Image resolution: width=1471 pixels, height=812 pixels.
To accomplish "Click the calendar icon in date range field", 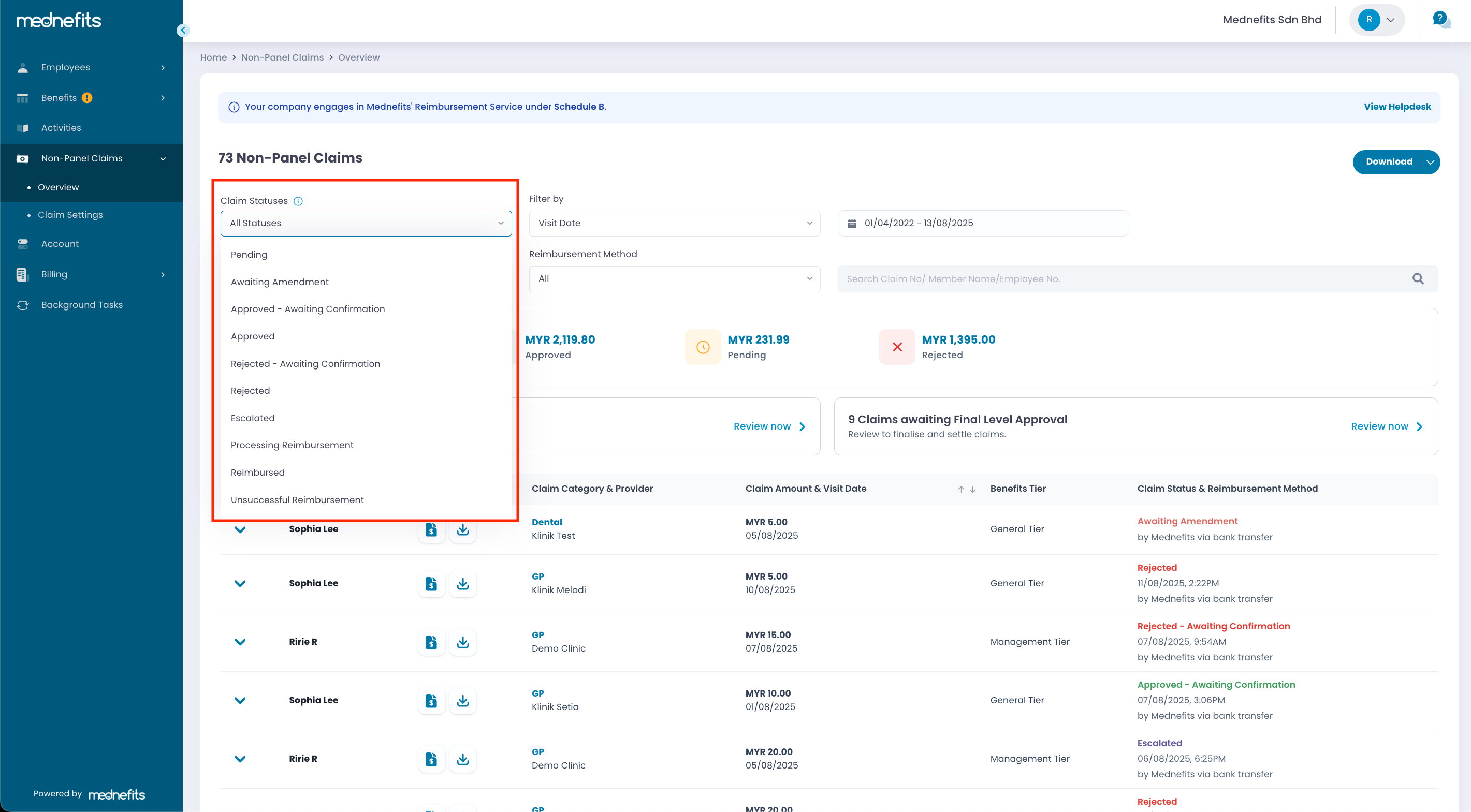I will point(851,223).
